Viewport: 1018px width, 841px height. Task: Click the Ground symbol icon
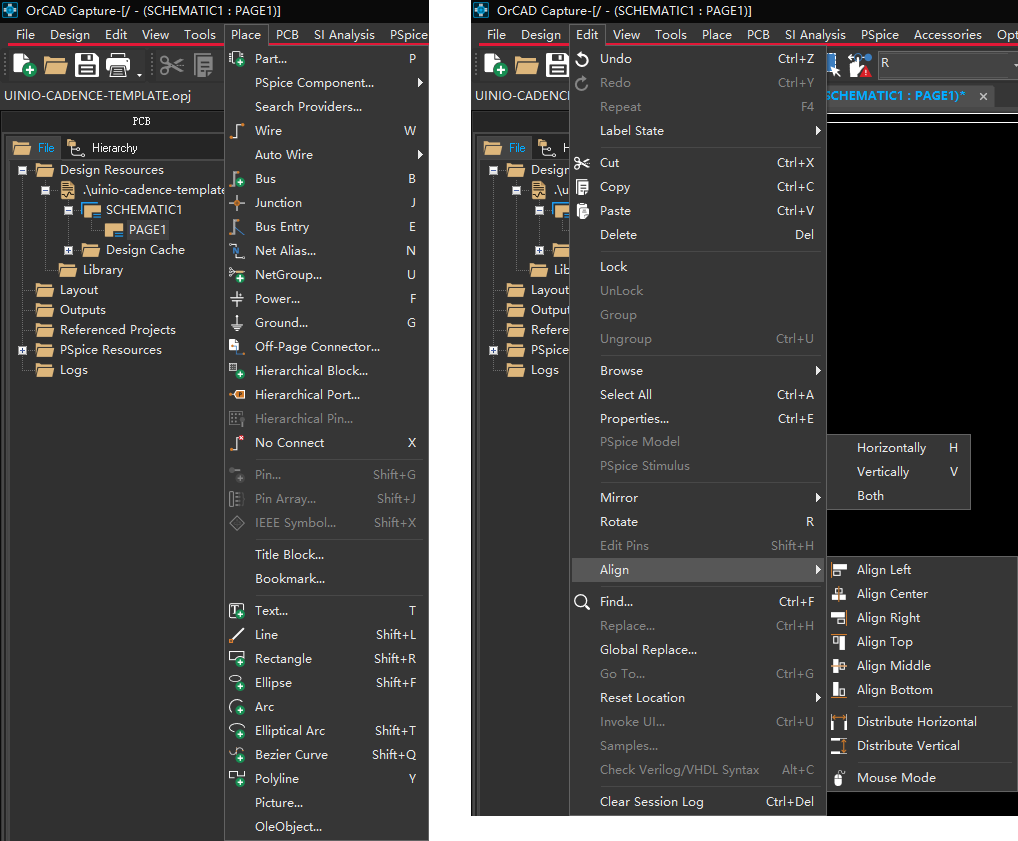[x=237, y=323]
